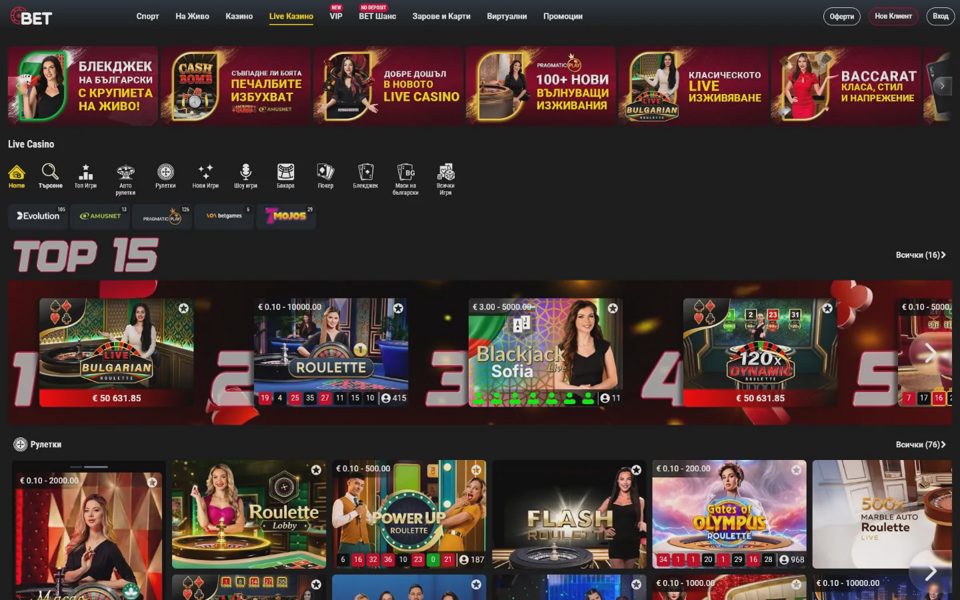The height and width of the screenshot is (600, 960).
Task: Filter by 7Mojos provider logo
Action: click(286, 217)
